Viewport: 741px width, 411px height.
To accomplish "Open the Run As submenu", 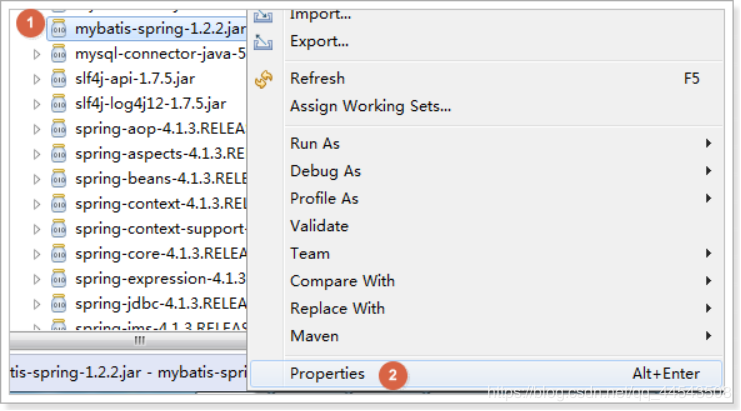I will point(315,144).
